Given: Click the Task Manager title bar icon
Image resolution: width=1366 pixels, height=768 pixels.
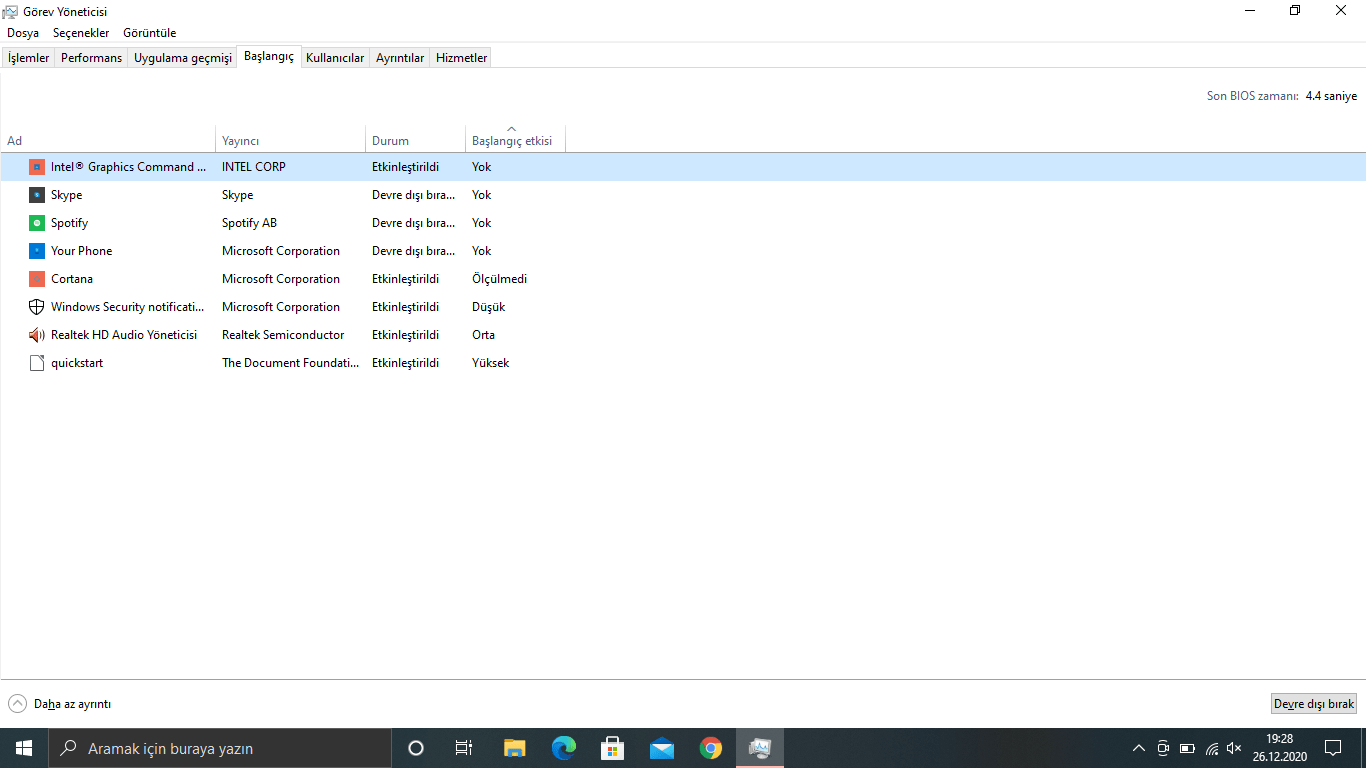Looking at the screenshot, I should pos(11,11).
